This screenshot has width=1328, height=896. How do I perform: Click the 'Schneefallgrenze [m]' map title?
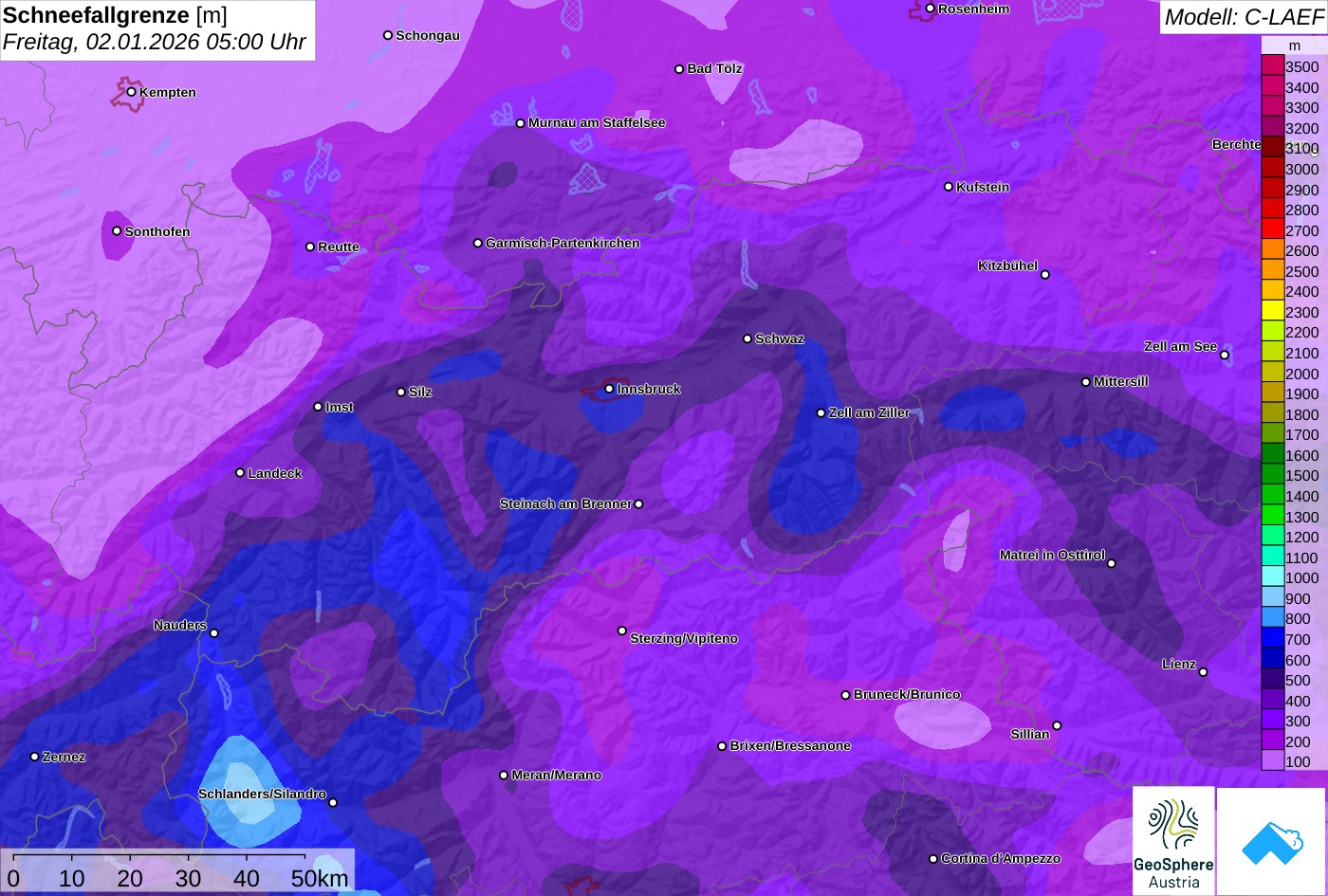click(x=115, y=15)
